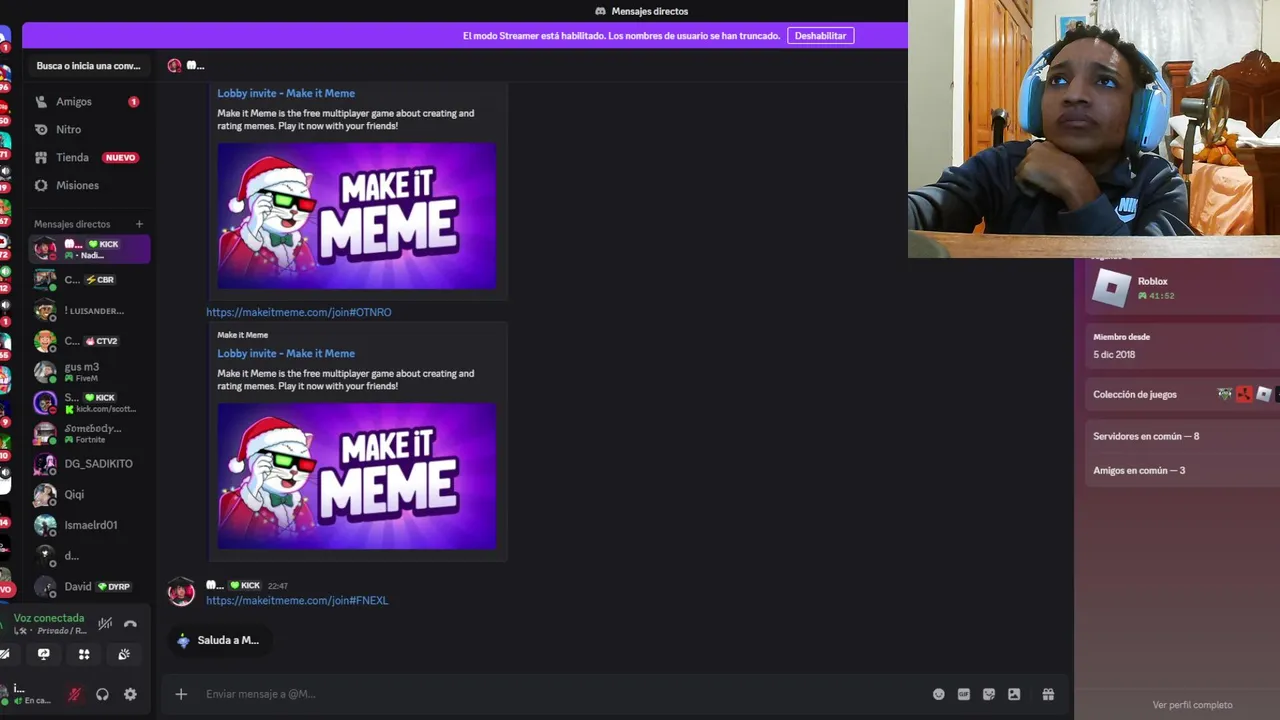
Task: Click Ver perfil completo
Action: 1192,705
